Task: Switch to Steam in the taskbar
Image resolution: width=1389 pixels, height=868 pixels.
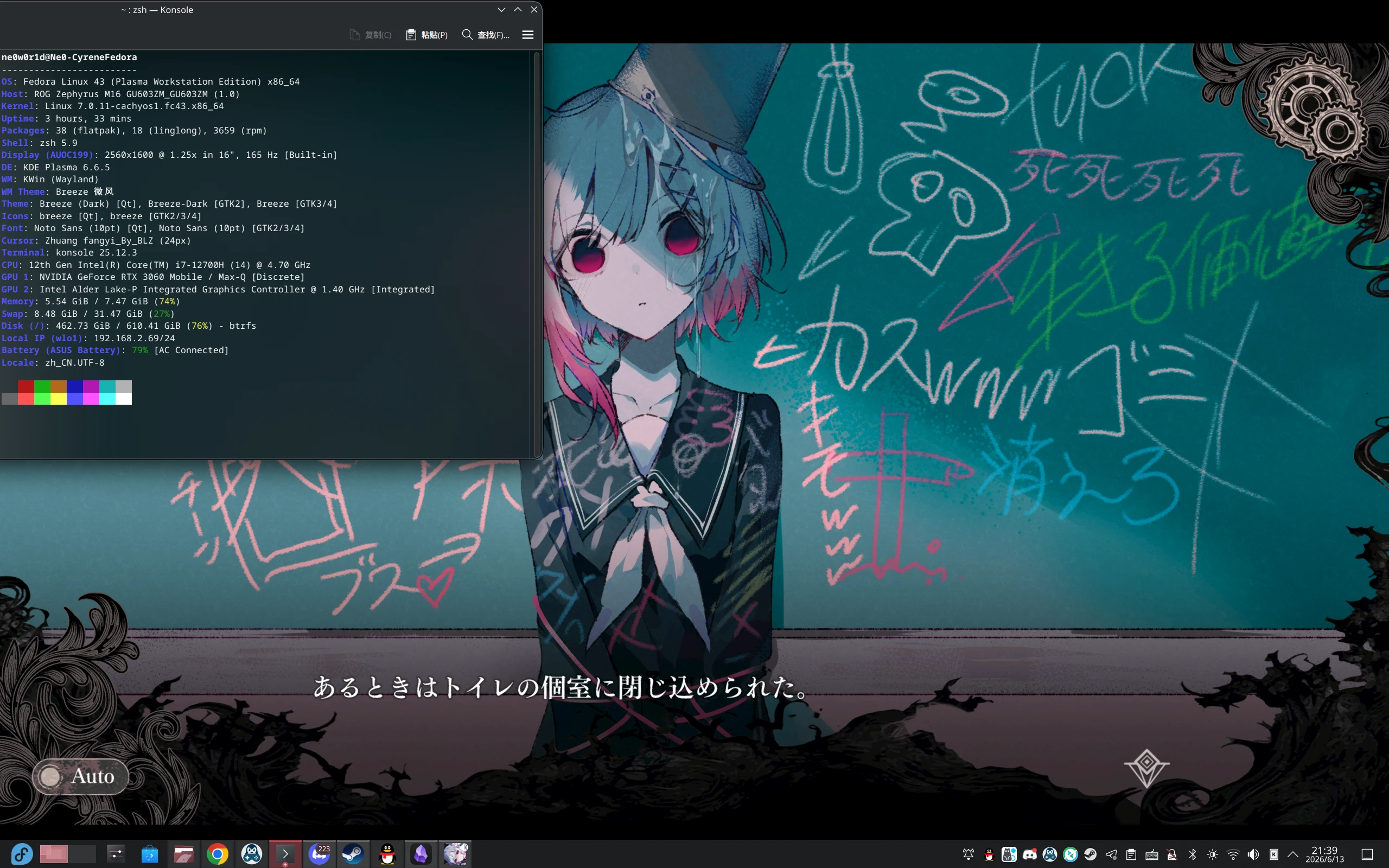Action: point(353,854)
